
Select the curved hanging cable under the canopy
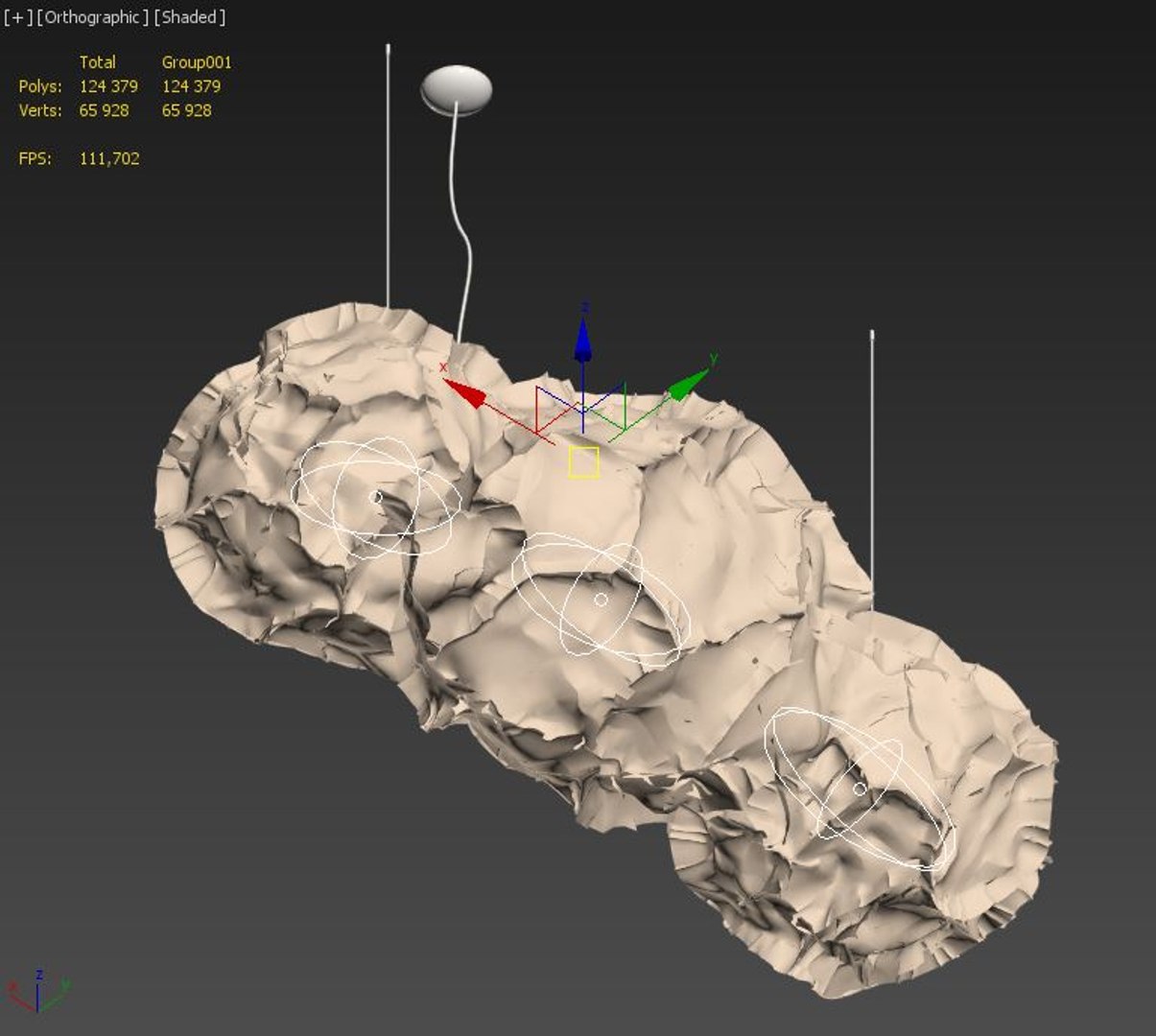pyautogui.click(x=462, y=228)
